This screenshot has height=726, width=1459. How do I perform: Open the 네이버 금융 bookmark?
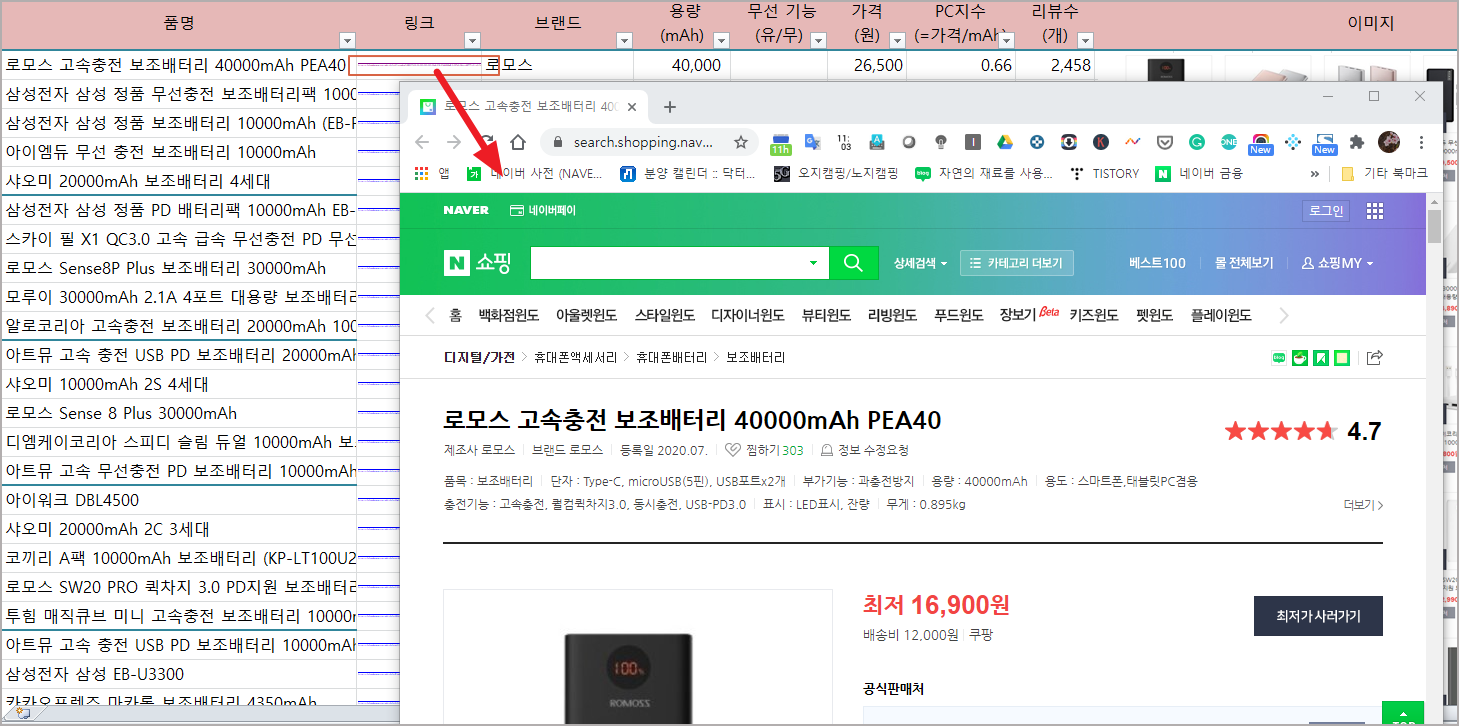(1199, 173)
